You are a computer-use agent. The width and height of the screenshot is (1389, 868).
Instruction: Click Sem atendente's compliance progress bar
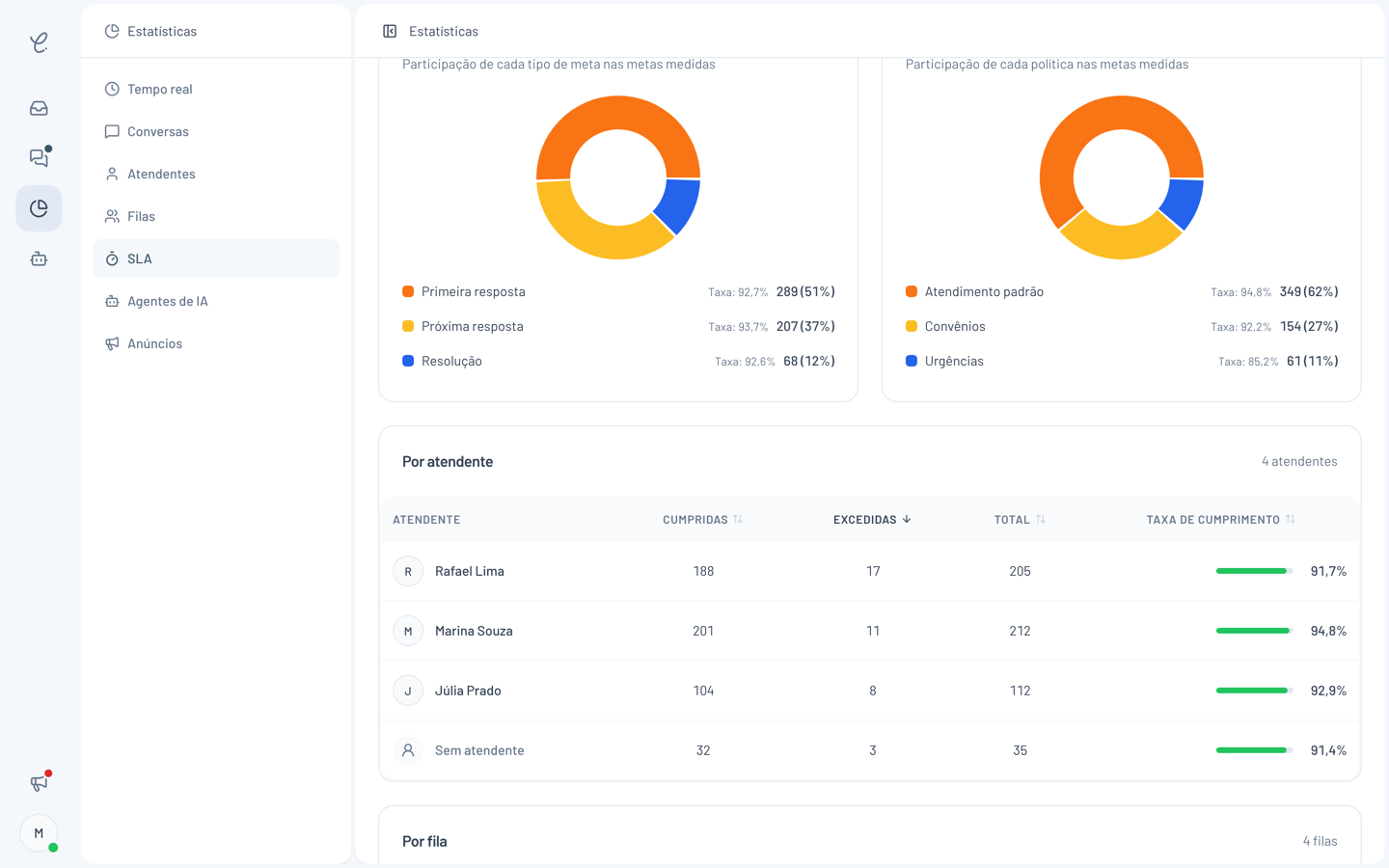1254,750
